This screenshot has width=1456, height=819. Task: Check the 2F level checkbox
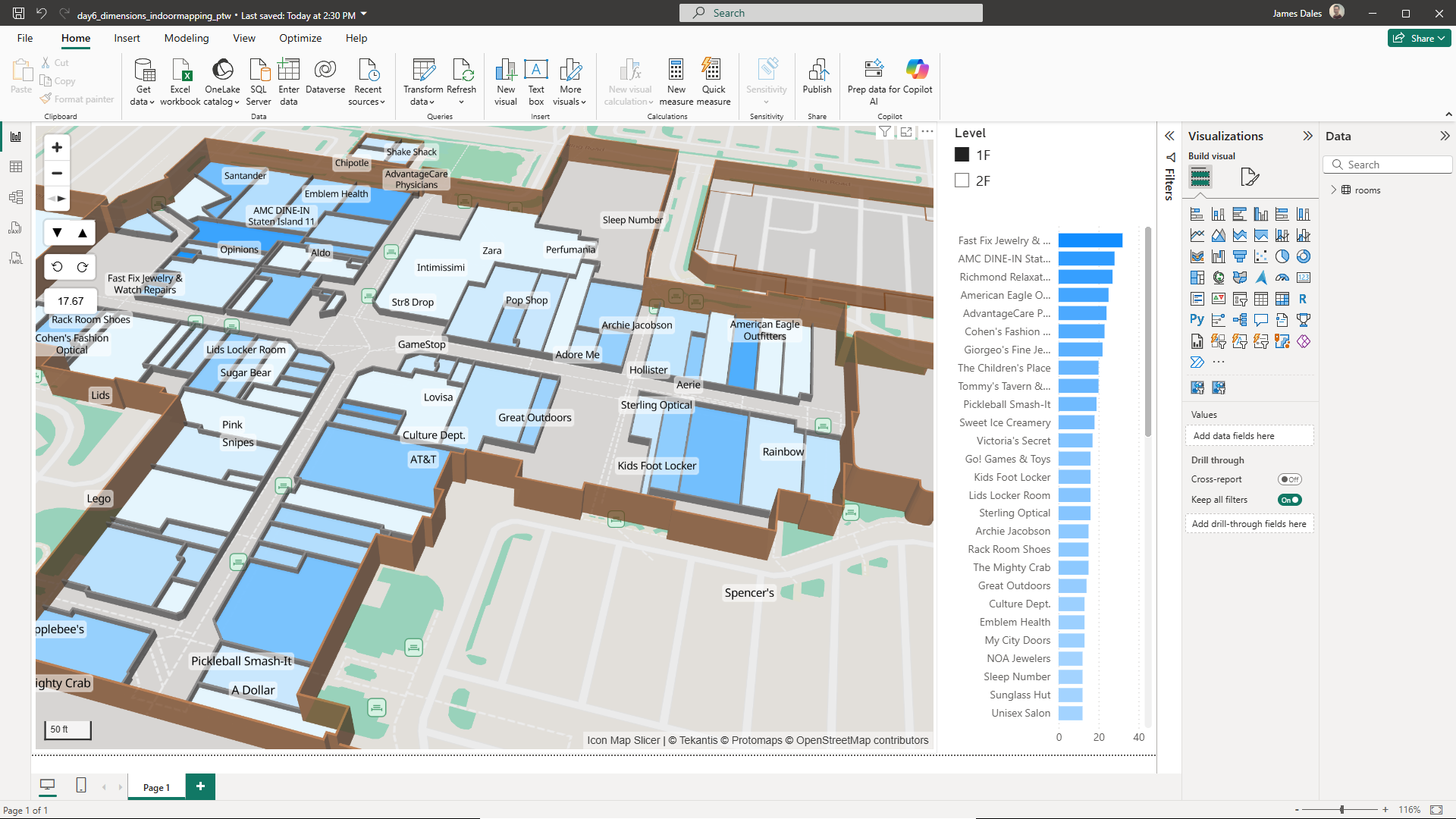(x=962, y=180)
